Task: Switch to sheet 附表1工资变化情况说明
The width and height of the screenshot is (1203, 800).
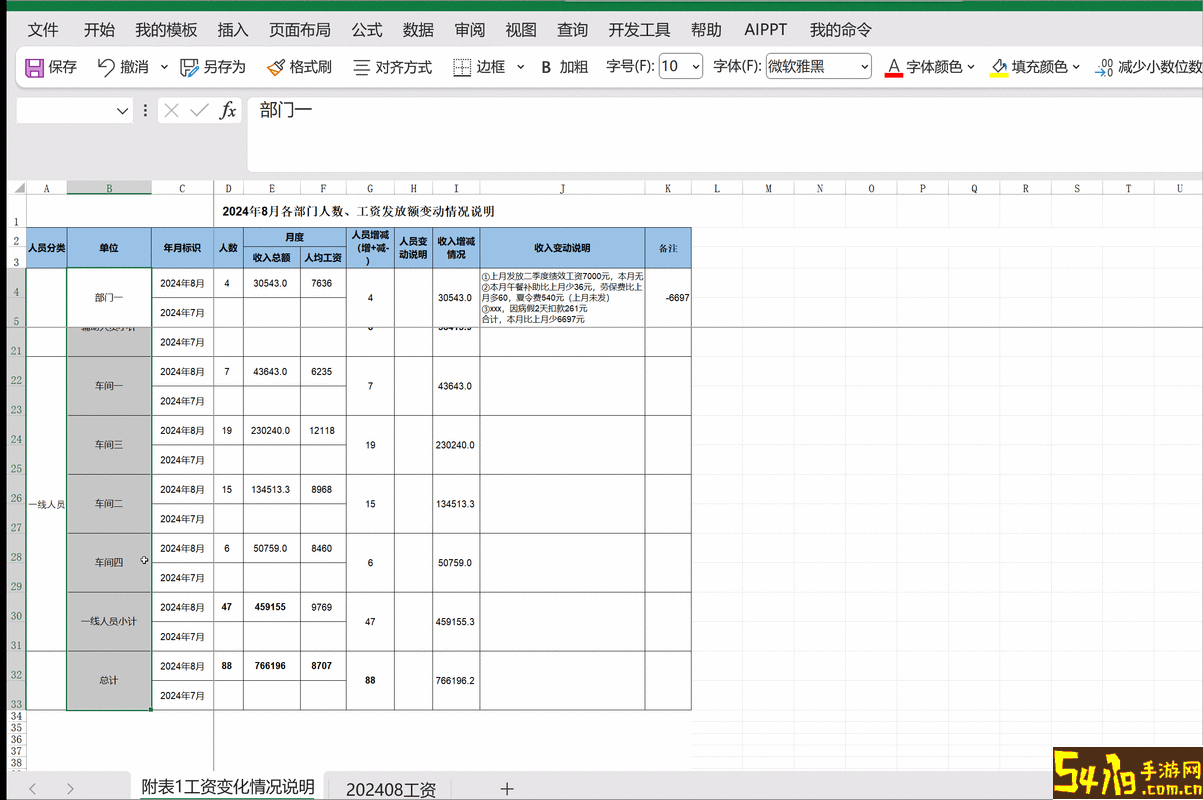Action: click(x=228, y=787)
